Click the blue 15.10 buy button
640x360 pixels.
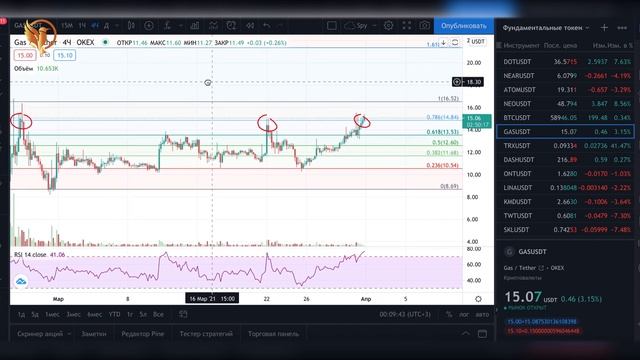pyautogui.click(x=64, y=55)
